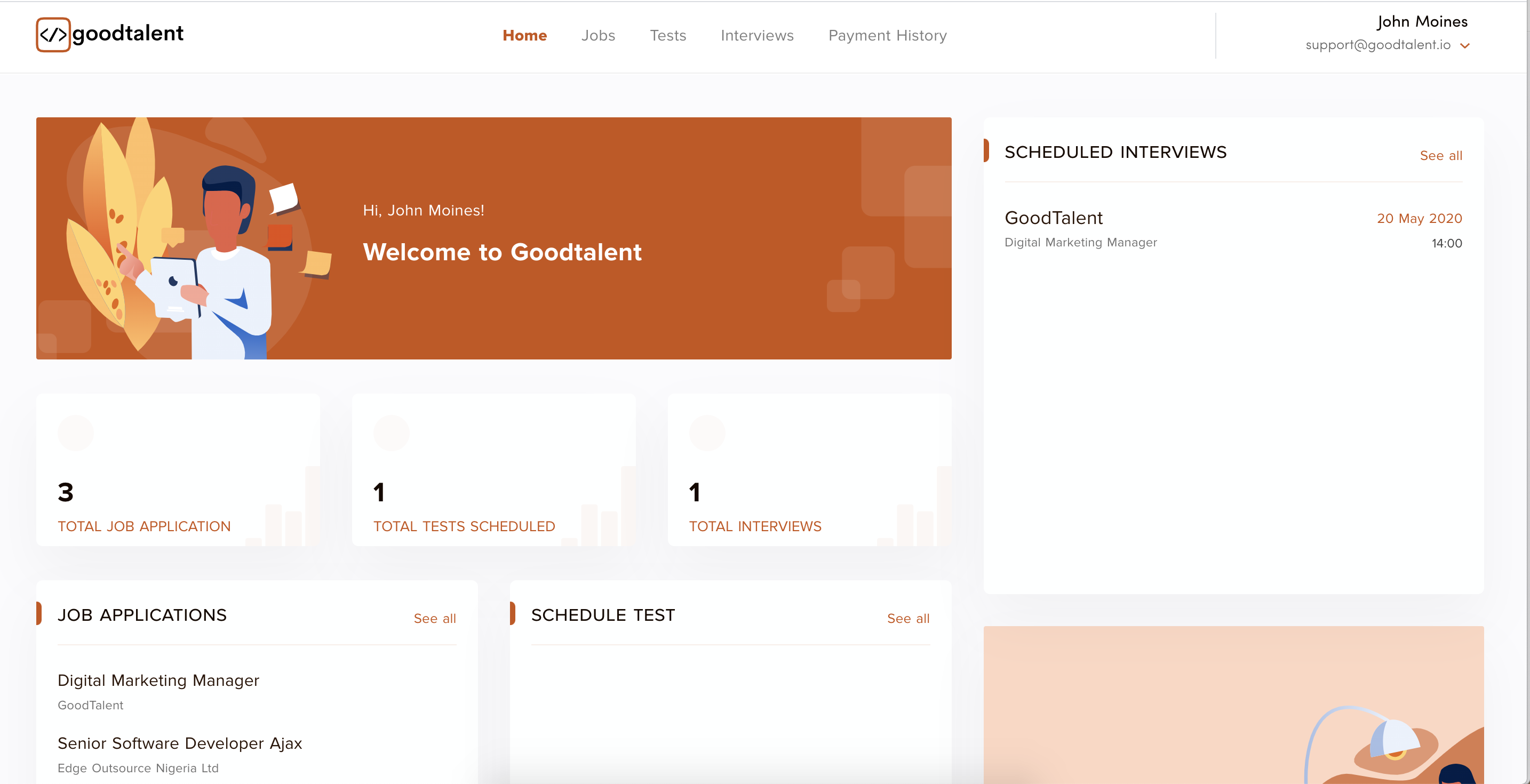The height and width of the screenshot is (784, 1530).
Task: Select the Home navigation item
Action: coord(524,36)
